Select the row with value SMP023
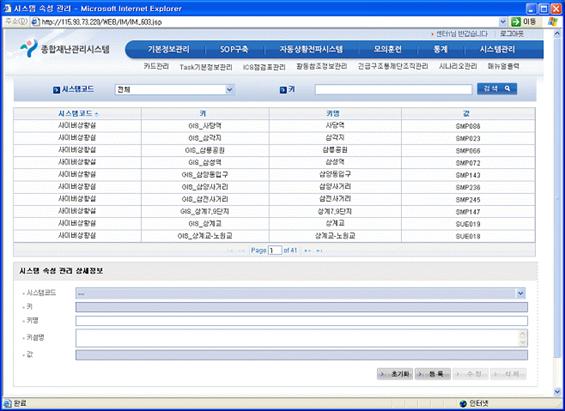 (x=275, y=138)
